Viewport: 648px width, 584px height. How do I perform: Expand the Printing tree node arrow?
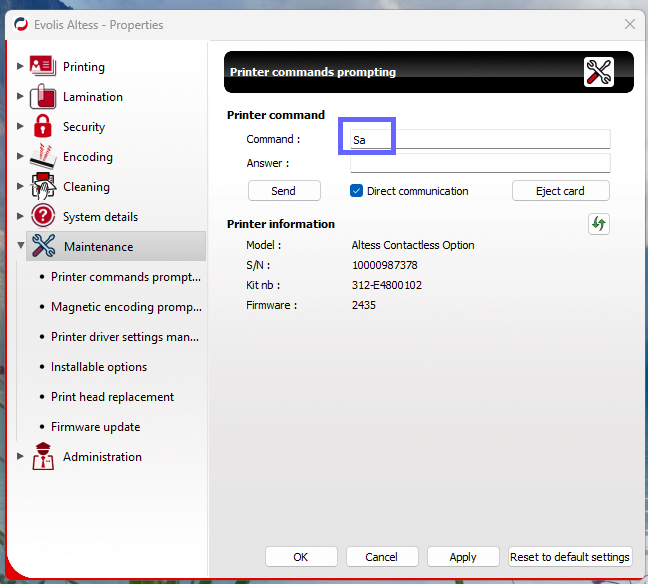coord(19,66)
